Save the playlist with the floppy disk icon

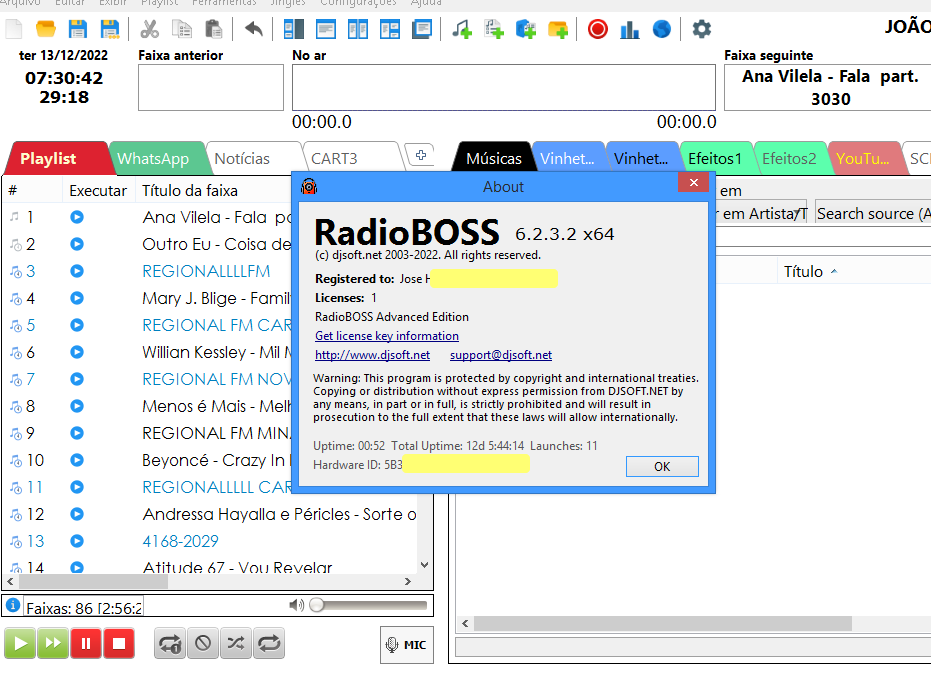click(x=78, y=28)
